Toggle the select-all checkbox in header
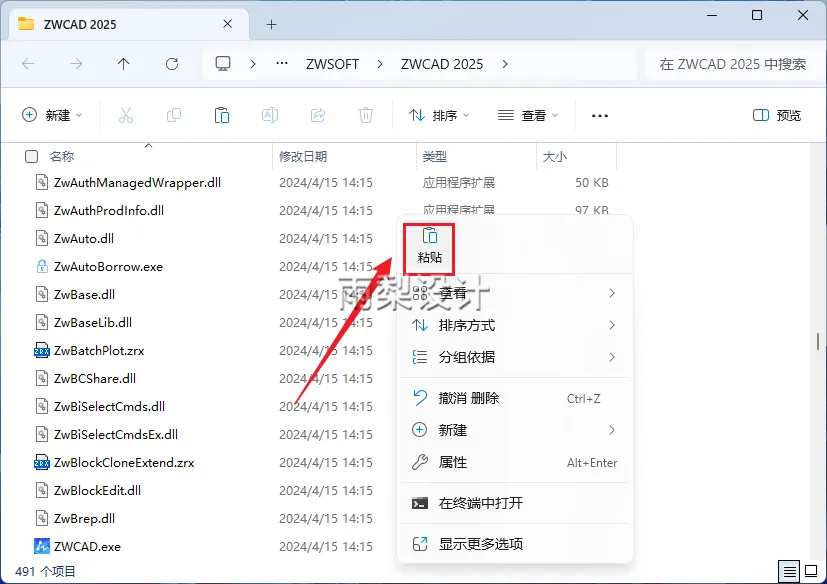The height and width of the screenshot is (584, 827). (32, 156)
